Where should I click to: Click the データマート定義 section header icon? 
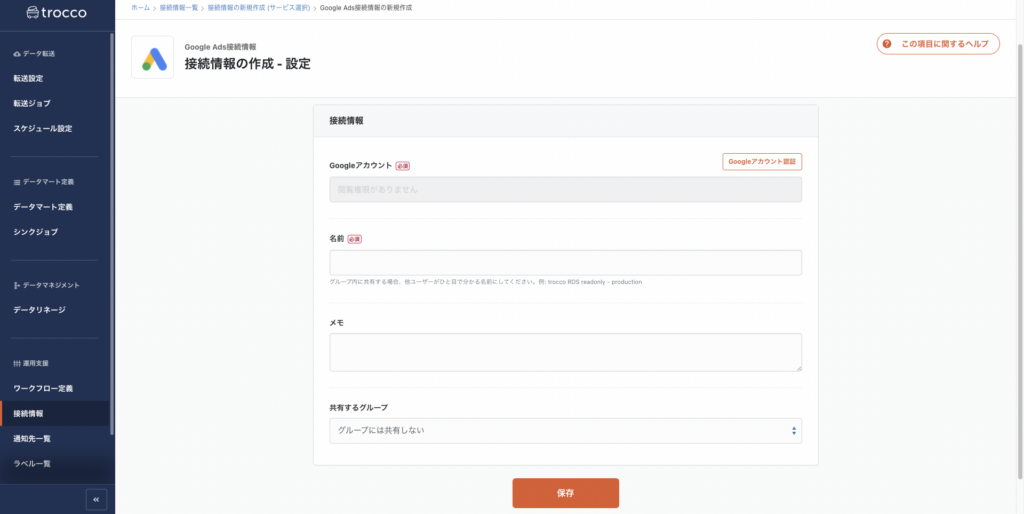17,182
